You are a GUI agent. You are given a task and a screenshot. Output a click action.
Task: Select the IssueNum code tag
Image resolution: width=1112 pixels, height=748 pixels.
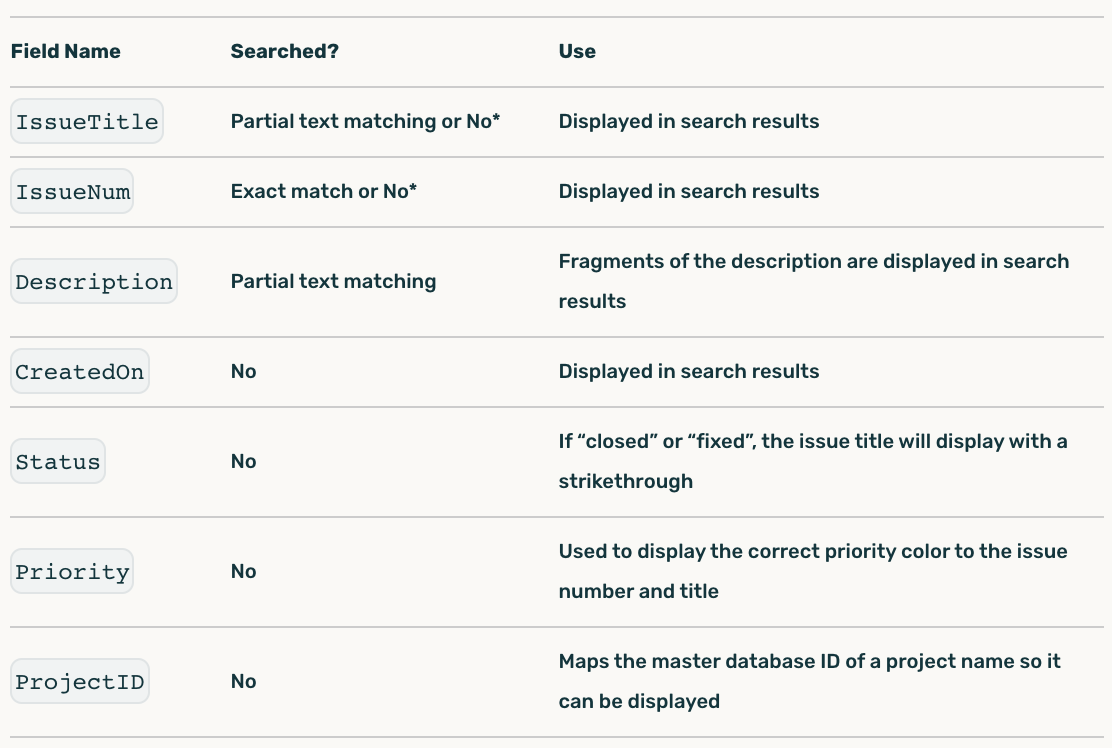72,192
